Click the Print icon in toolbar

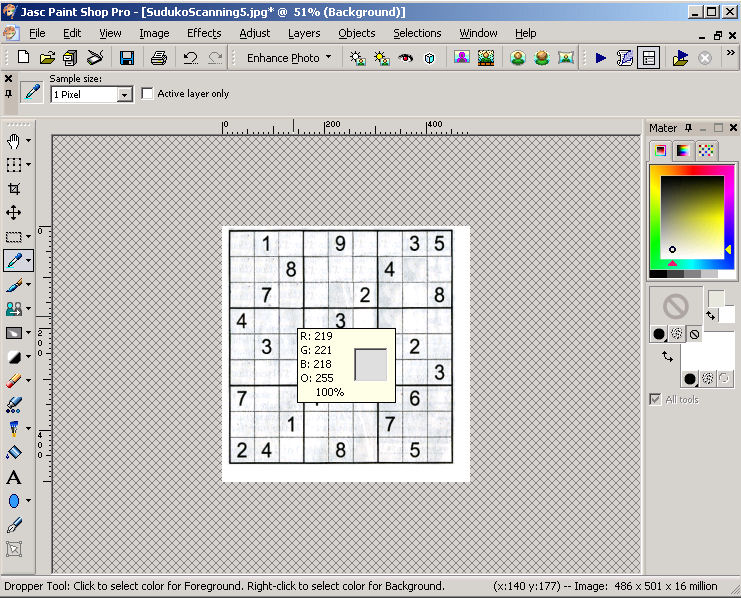tap(158, 58)
